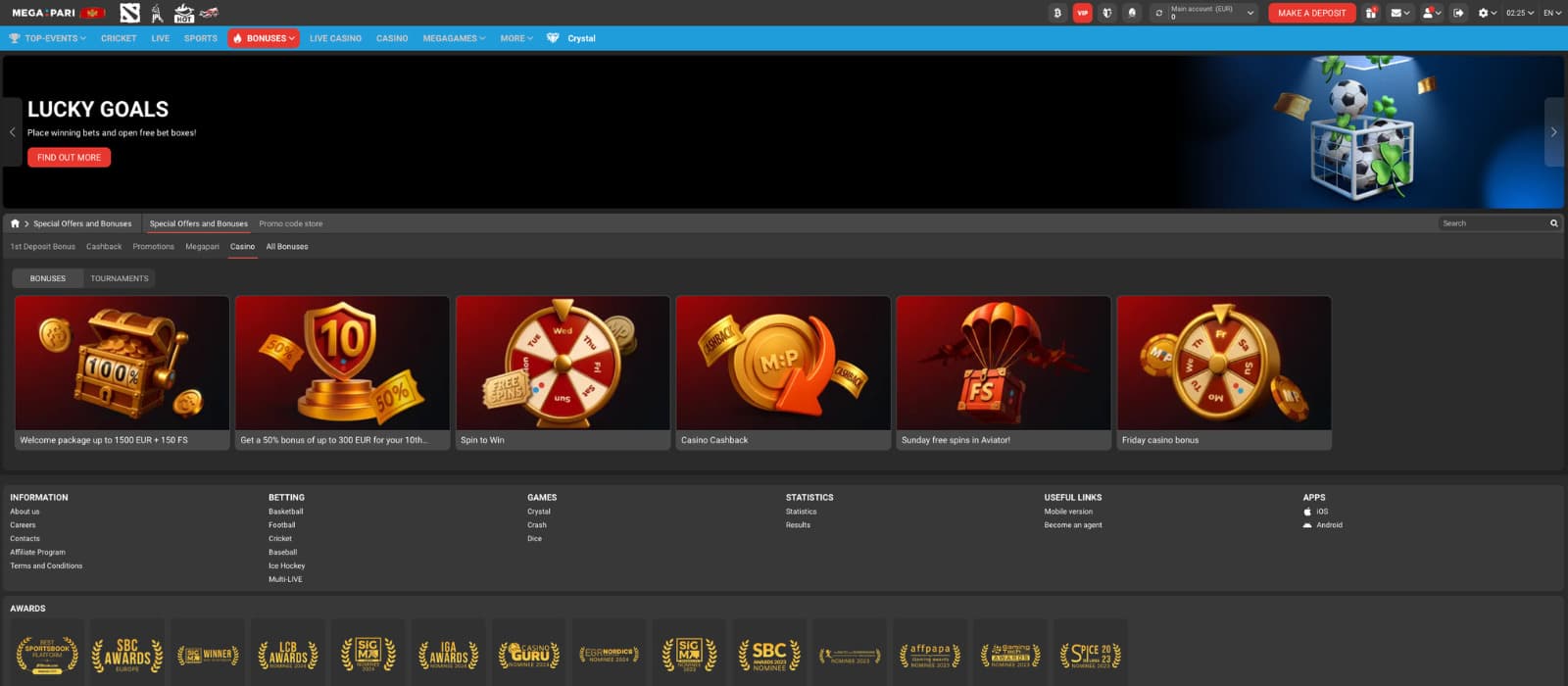Screen dimensions: 1568x686
Task: Open the Friday casino bonus card
Action: (x=1224, y=372)
